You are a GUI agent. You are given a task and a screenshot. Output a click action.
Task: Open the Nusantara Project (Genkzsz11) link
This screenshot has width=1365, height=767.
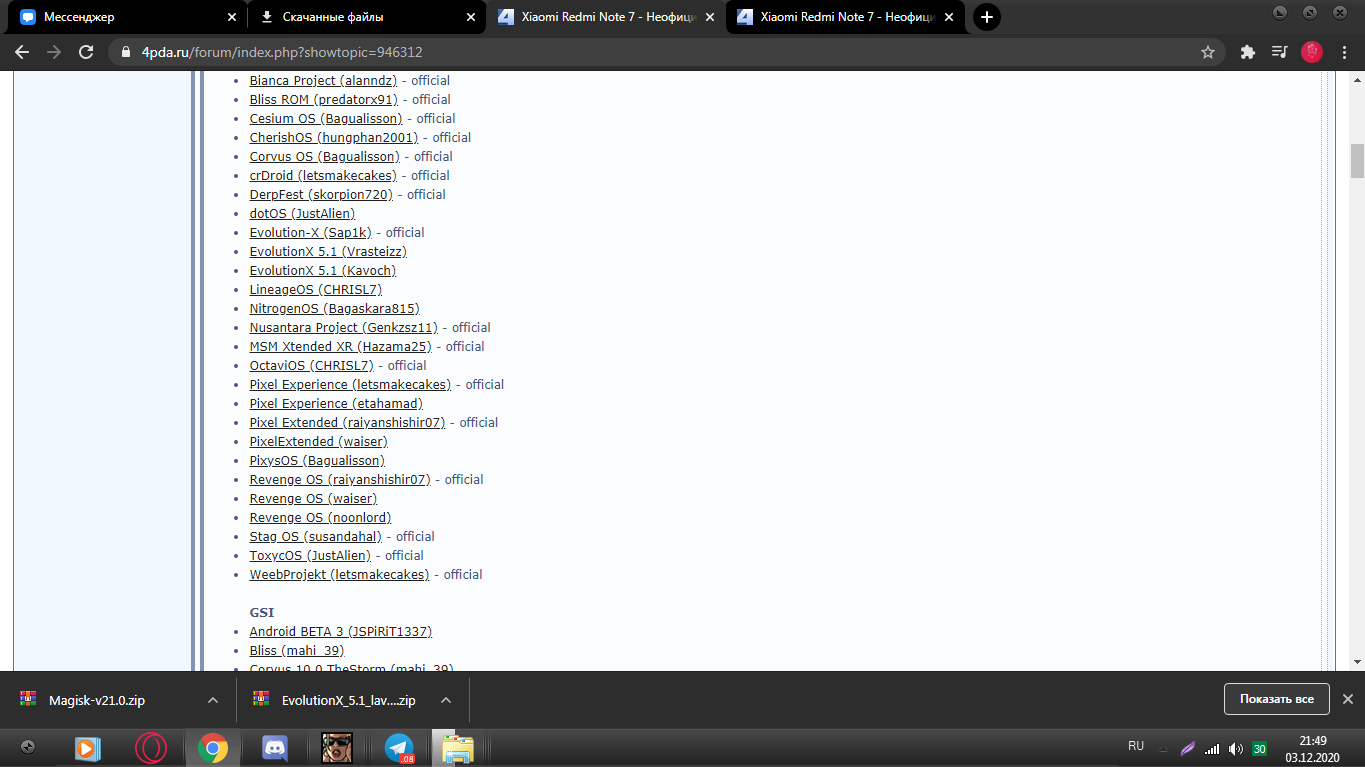click(x=343, y=328)
